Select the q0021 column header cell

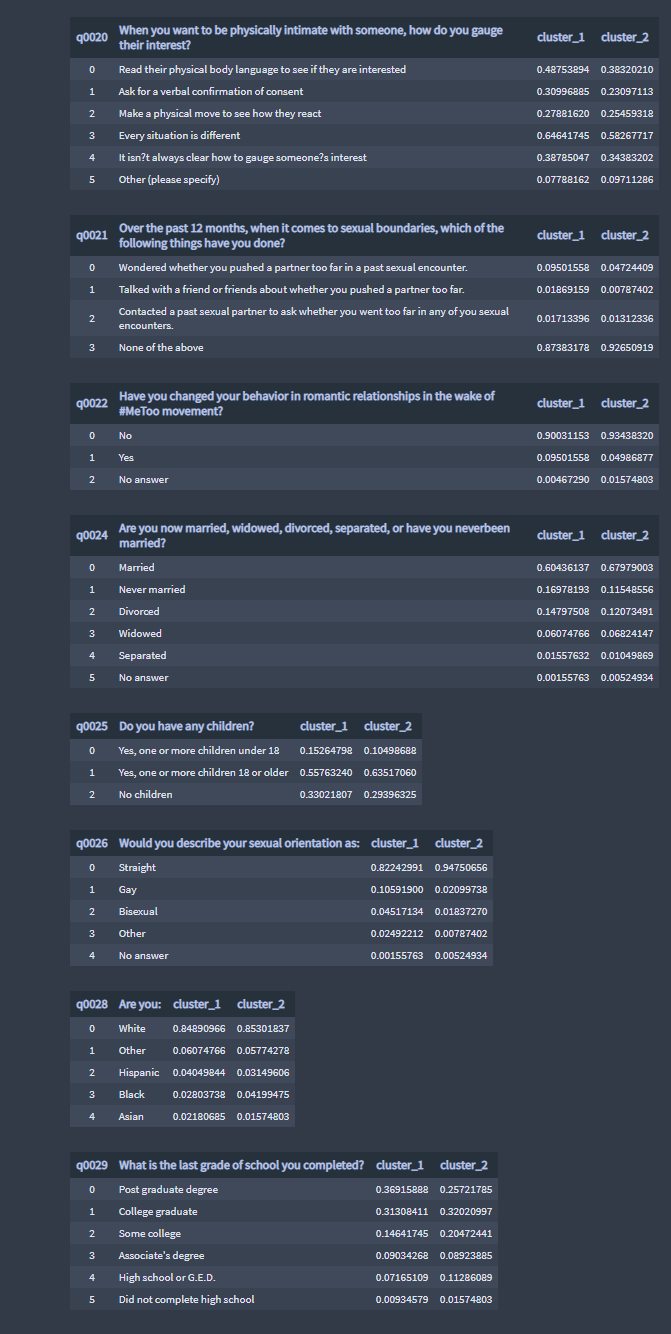91,236
